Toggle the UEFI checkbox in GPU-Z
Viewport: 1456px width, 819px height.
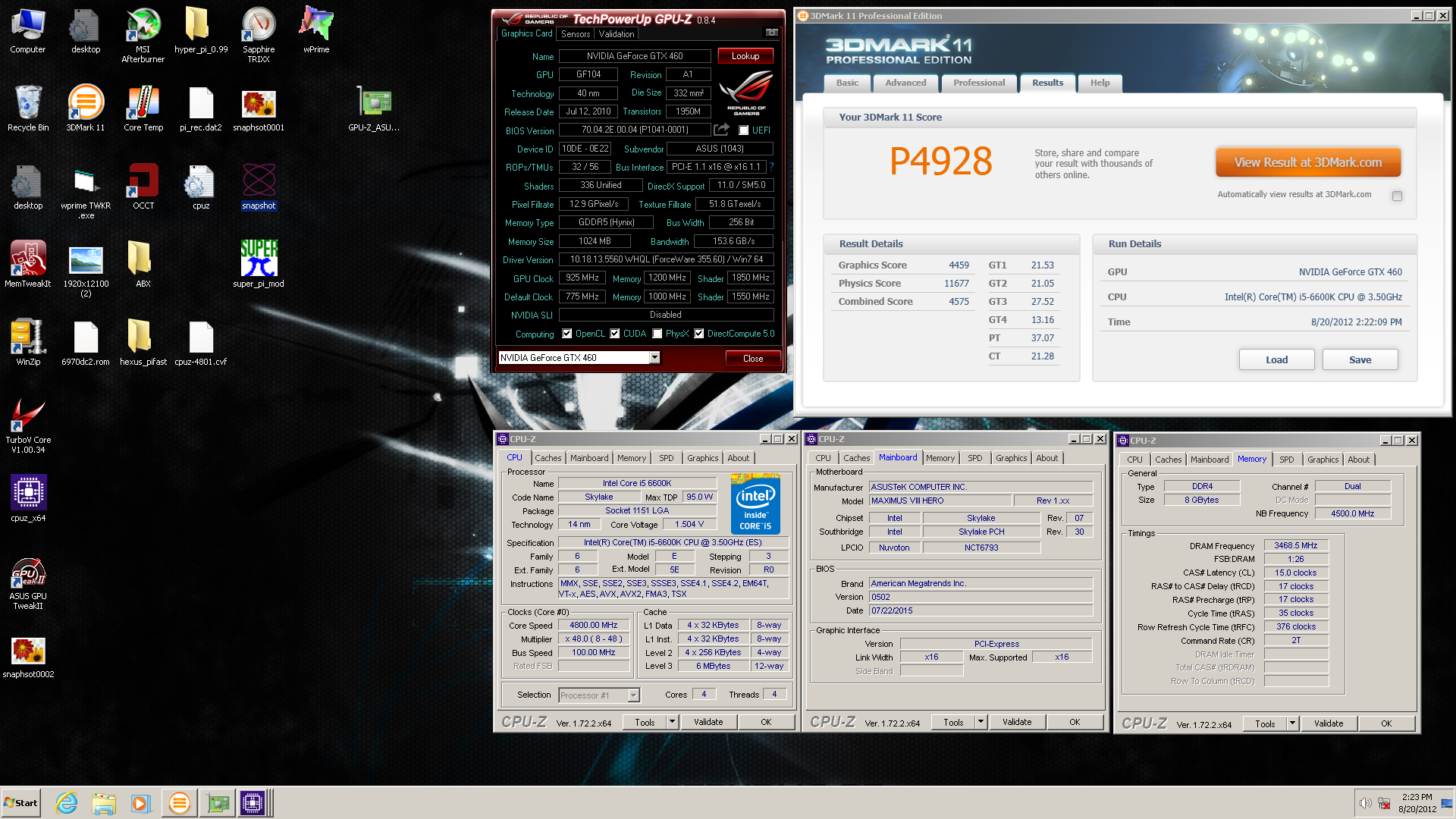coord(743,130)
